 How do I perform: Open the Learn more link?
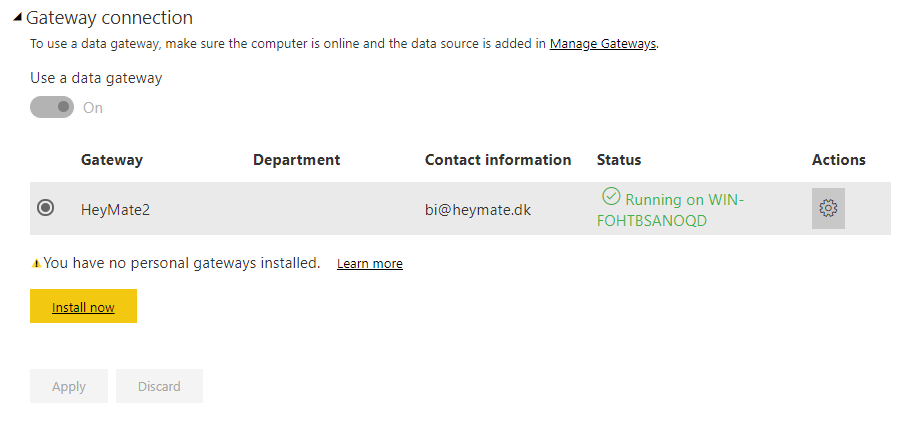coord(370,264)
